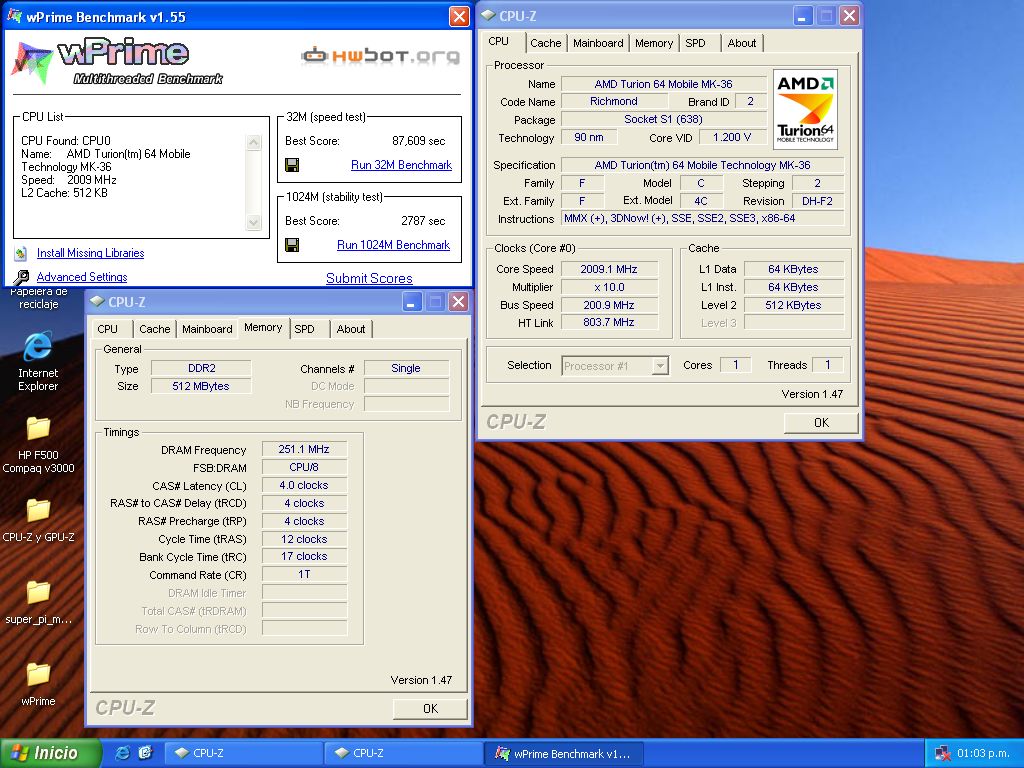Click the Show Desktop quick launch icon
Screen dimensions: 1024x768
coord(145,753)
